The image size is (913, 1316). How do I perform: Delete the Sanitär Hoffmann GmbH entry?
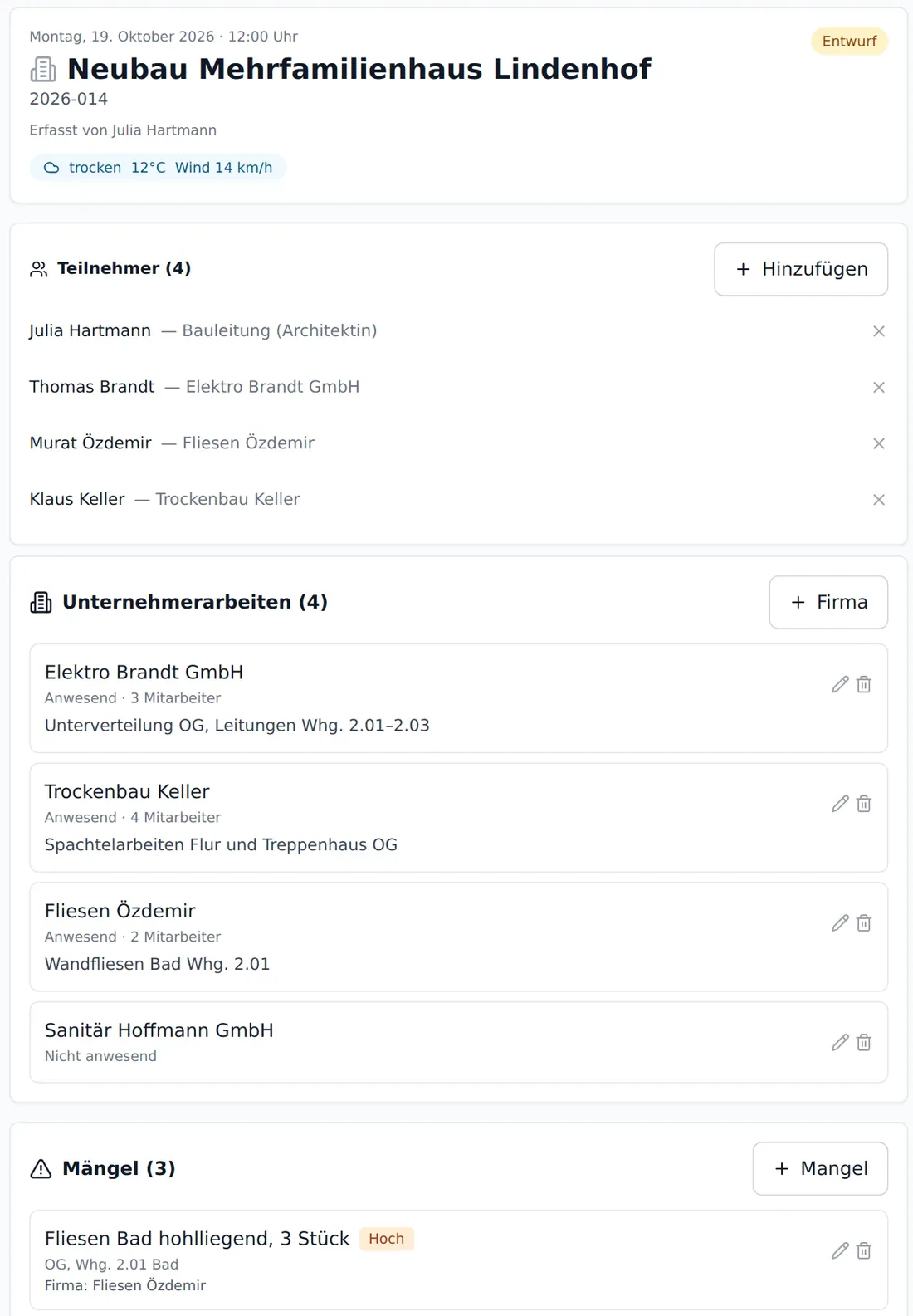pos(864,1042)
